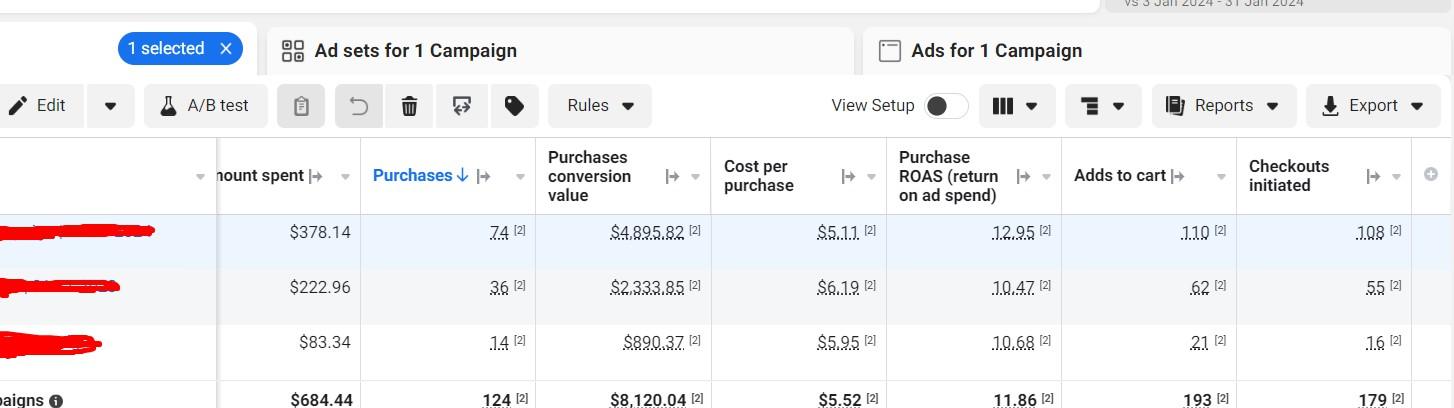Open Purchases column options arrow
Screen dimensions: 1454x408
tap(520, 177)
